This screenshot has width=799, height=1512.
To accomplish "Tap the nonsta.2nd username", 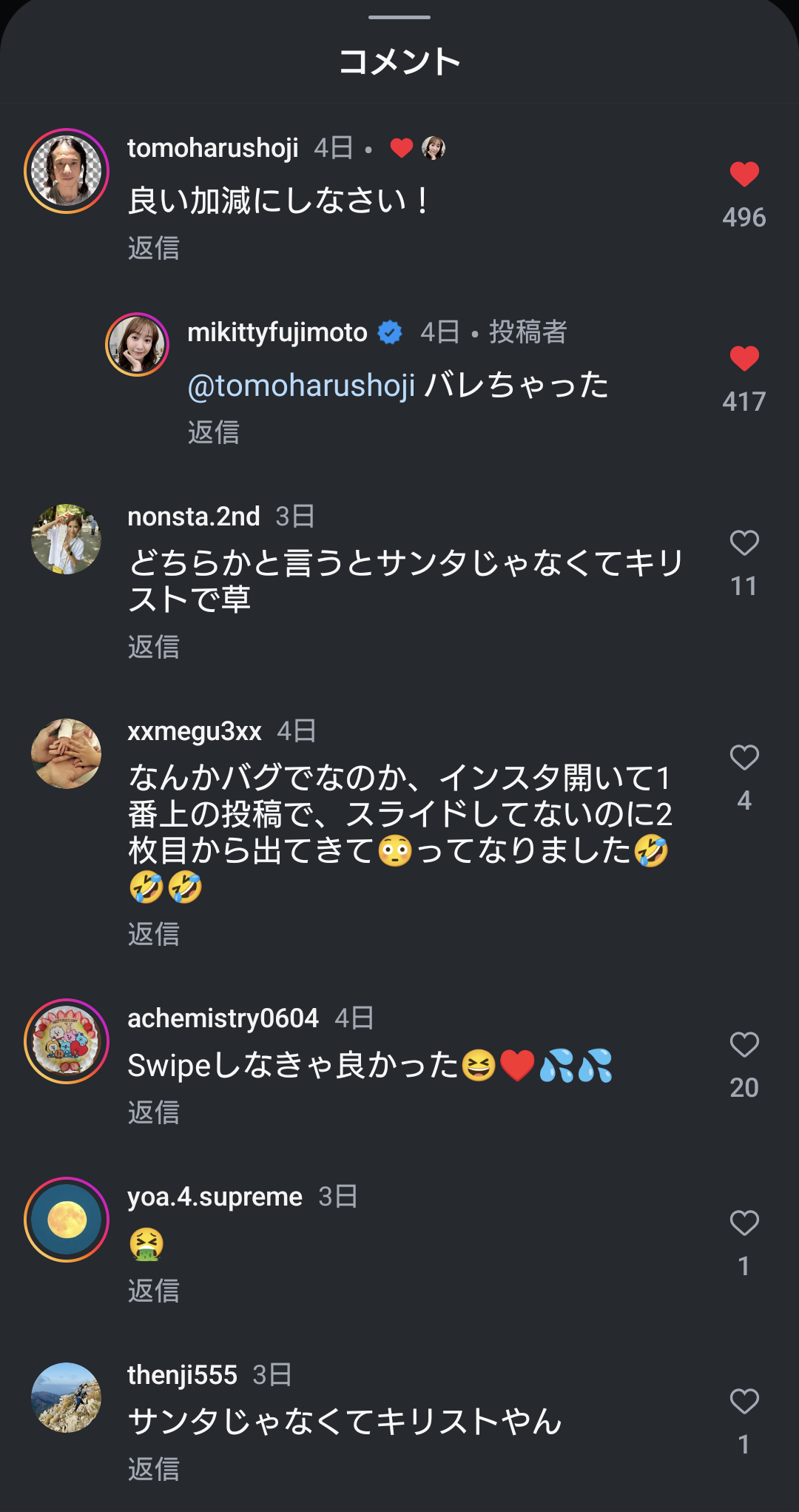I will point(194,517).
